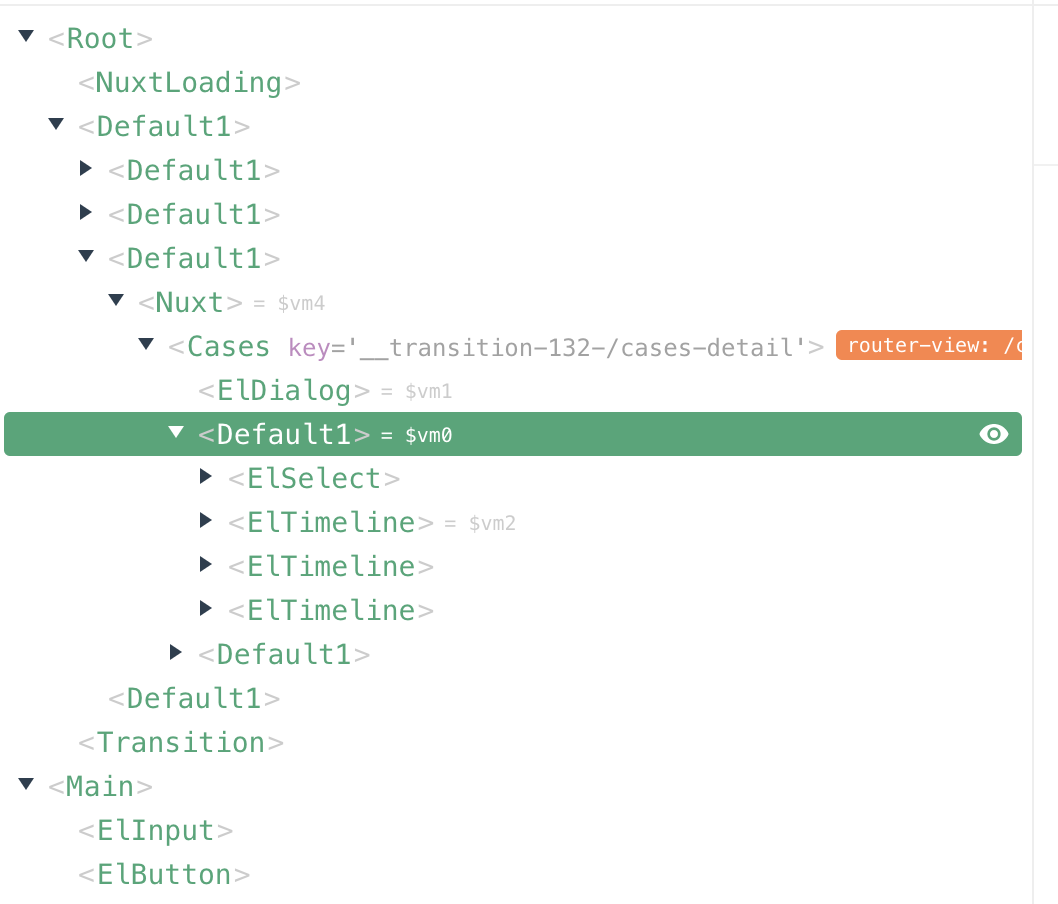Expand the last ElTimeline node
This screenshot has width=1058, height=904.
(x=206, y=609)
